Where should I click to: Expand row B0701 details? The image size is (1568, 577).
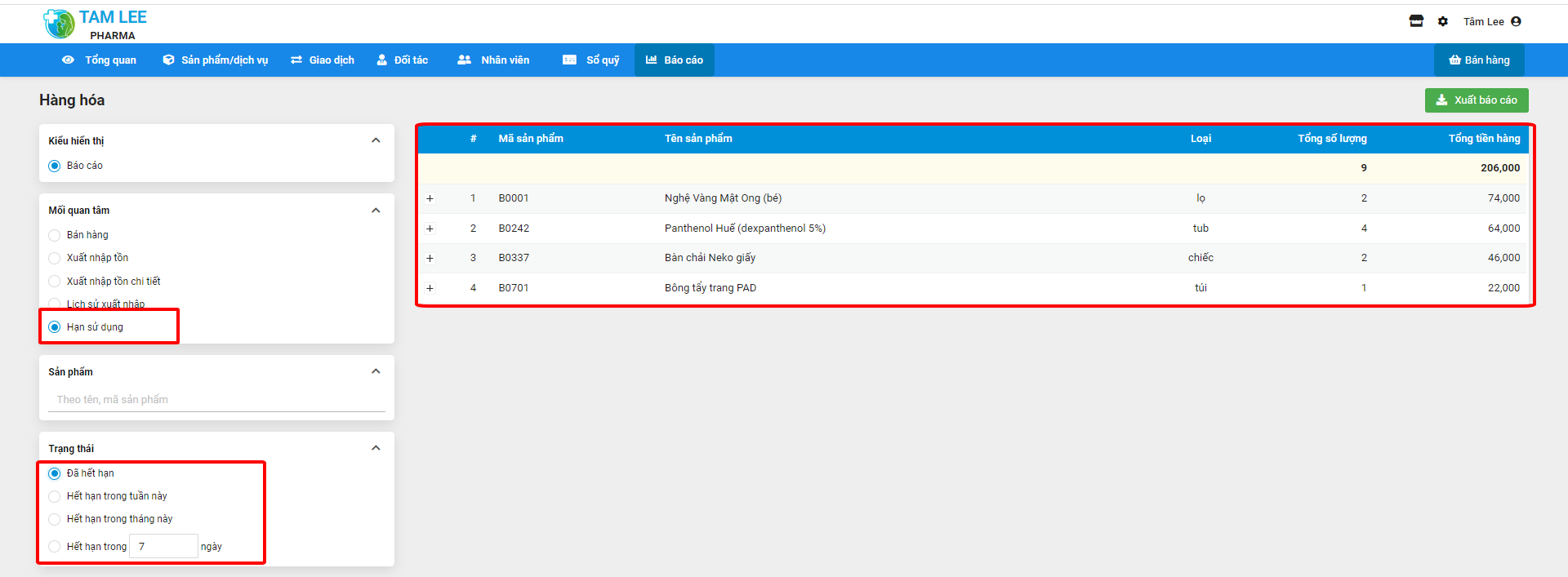[x=430, y=288]
